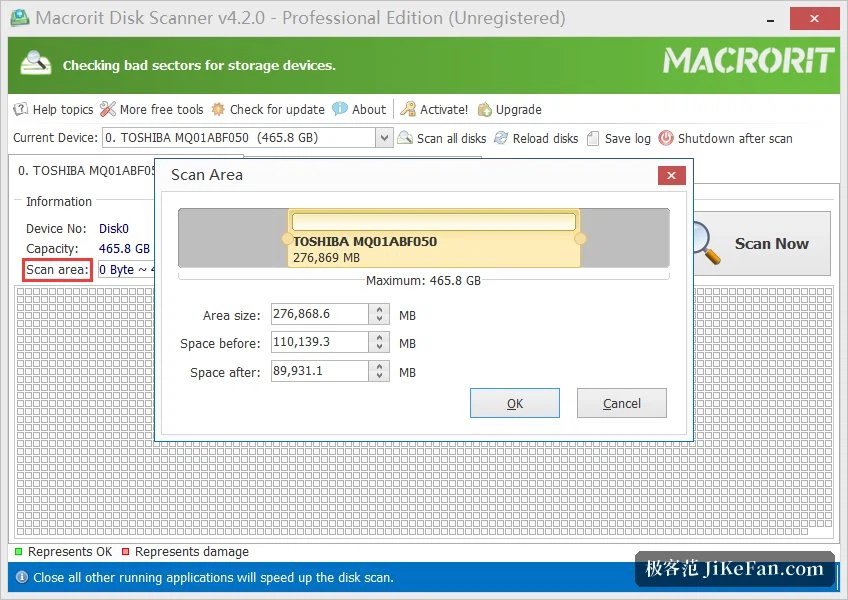Click the 465.8 GB capacity value

coord(124,248)
